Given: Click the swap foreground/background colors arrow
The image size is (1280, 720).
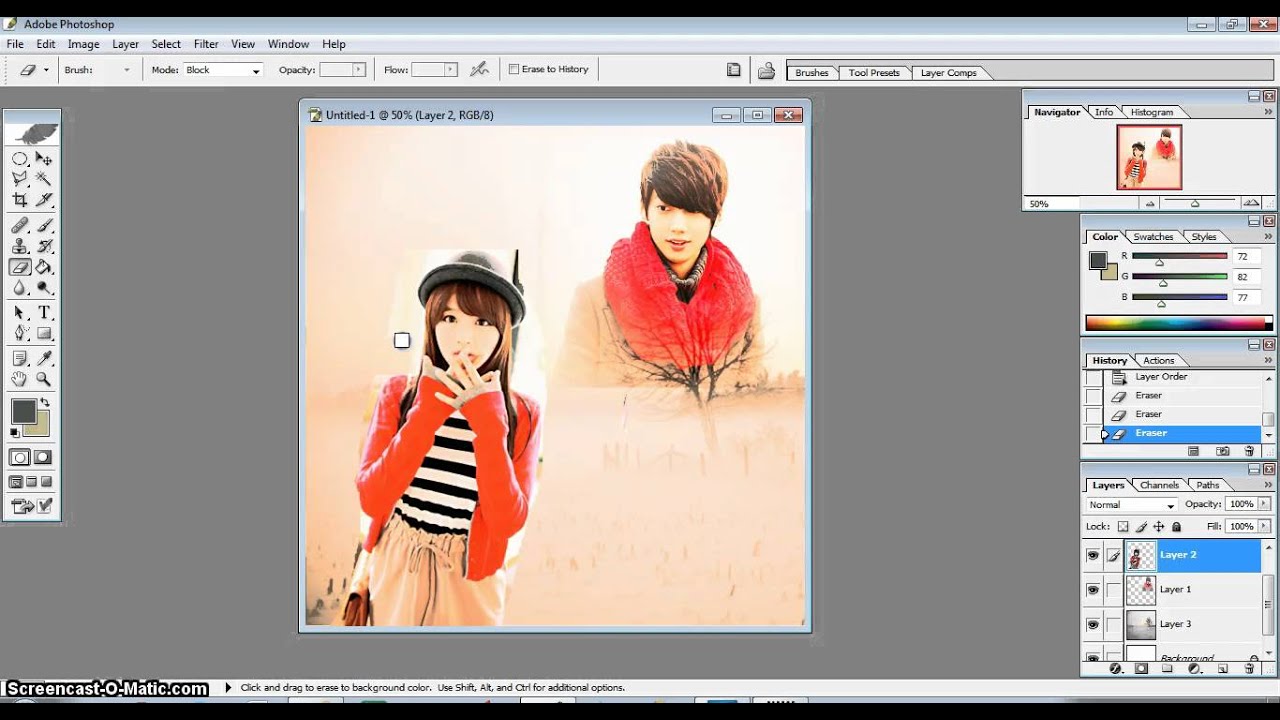Looking at the screenshot, I should pyautogui.click(x=45, y=402).
